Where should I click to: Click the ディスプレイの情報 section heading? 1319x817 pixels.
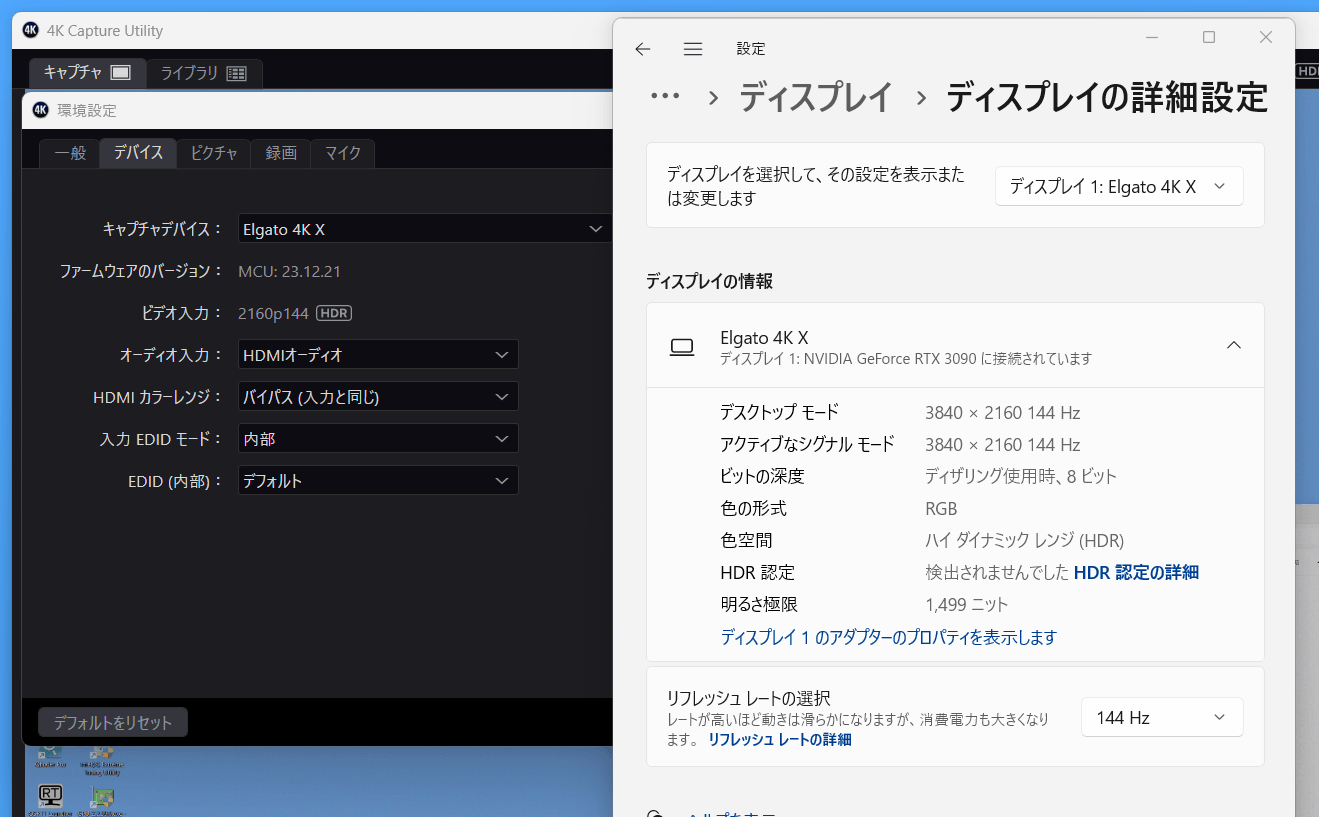pos(709,281)
